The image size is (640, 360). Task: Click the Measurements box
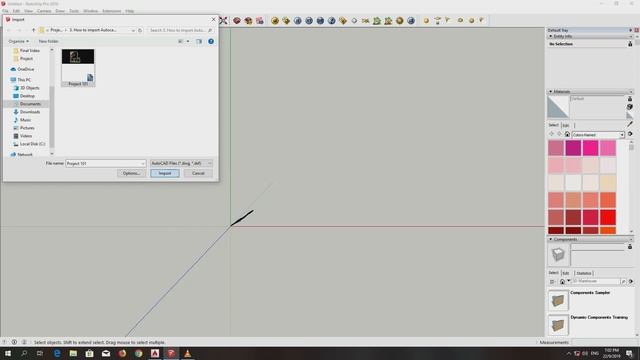[604, 342]
